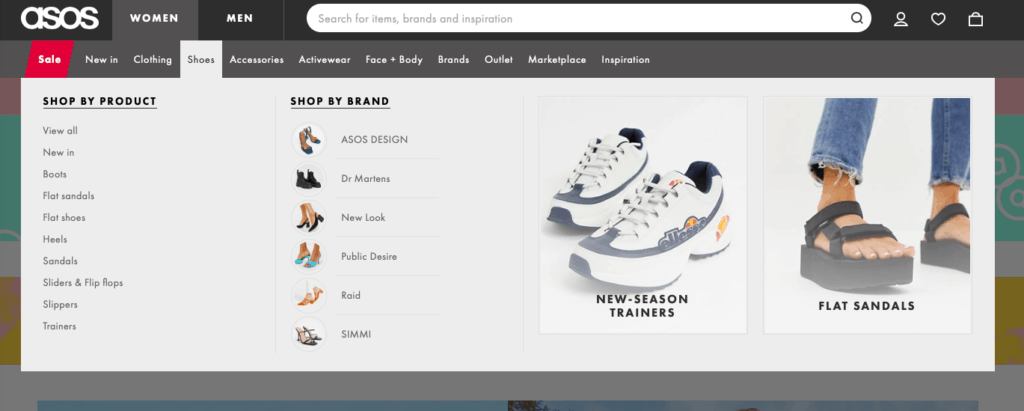This screenshot has width=1024, height=411.
Task: Click the New Look brand name
Action: [363, 218]
